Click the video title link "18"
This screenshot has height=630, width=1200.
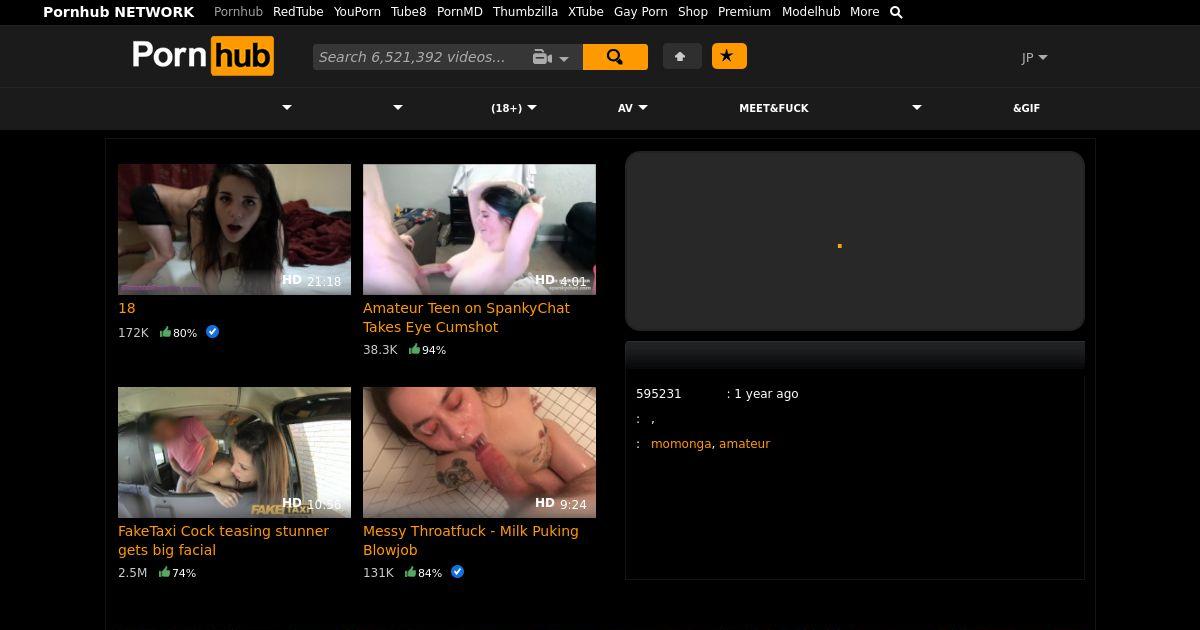click(127, 308)
